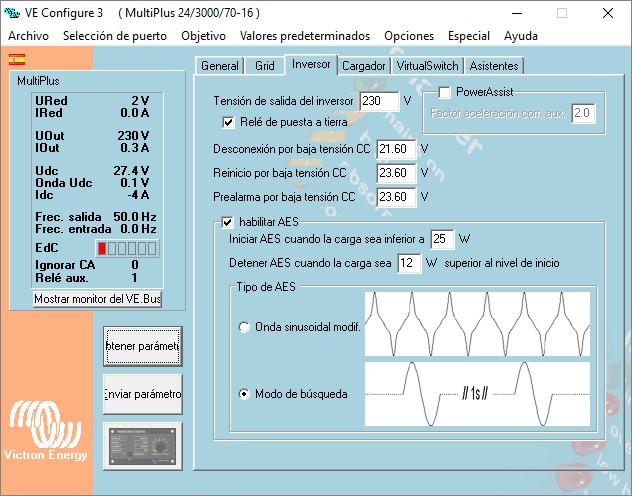632x496 pixels.
Task: Open the Objetivo menu
Action: (204, 36)
